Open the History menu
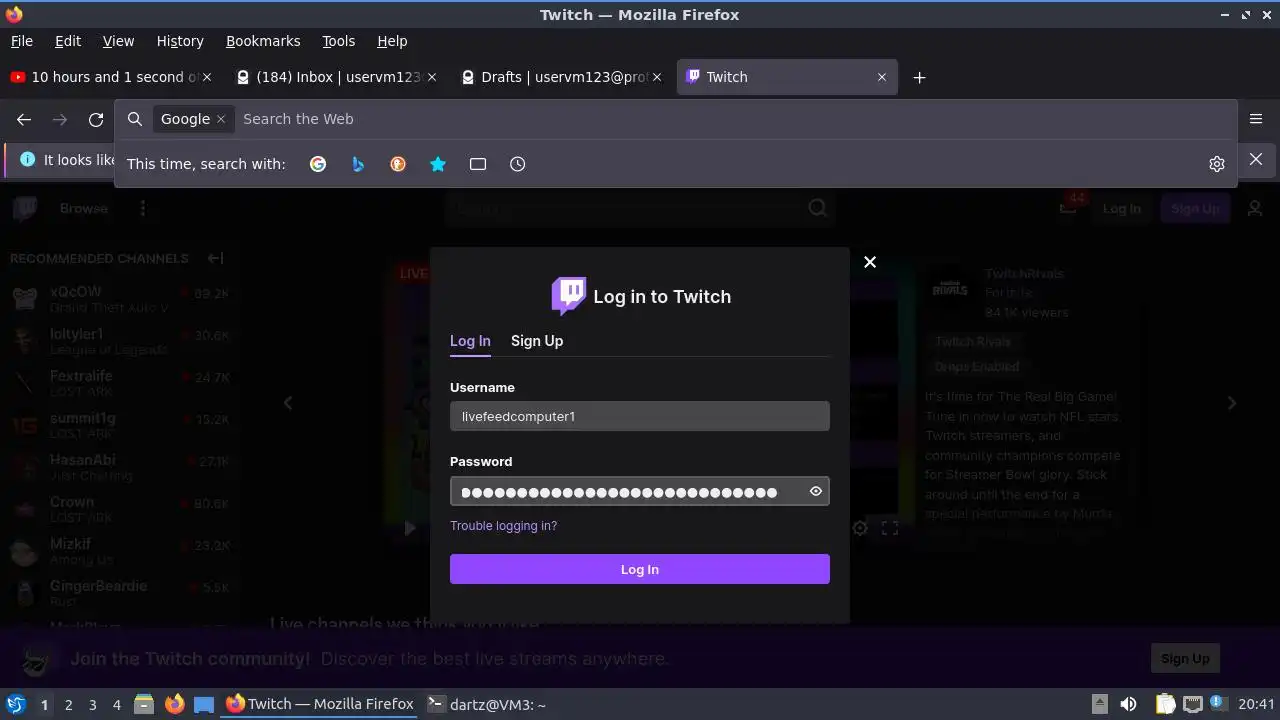The width and height of the screenshot is (1280, 720). 180,41
